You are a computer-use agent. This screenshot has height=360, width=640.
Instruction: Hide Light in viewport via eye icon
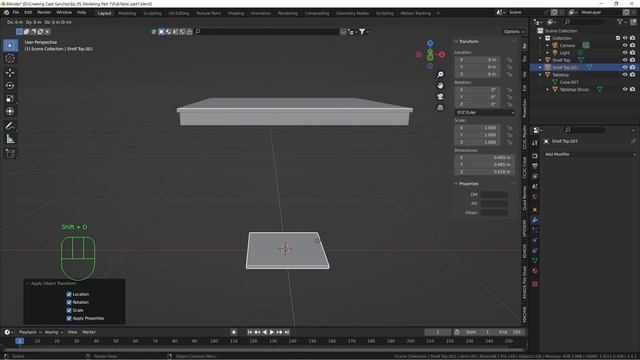coord(625,53)
